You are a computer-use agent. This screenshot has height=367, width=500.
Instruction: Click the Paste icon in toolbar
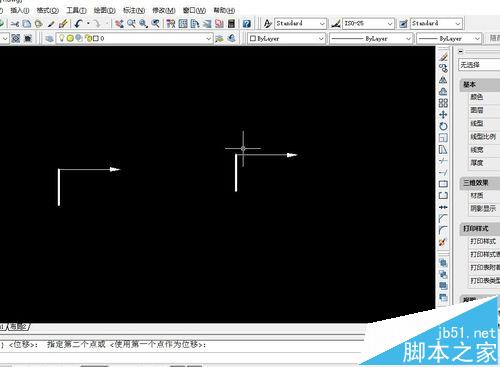(39, 24)
